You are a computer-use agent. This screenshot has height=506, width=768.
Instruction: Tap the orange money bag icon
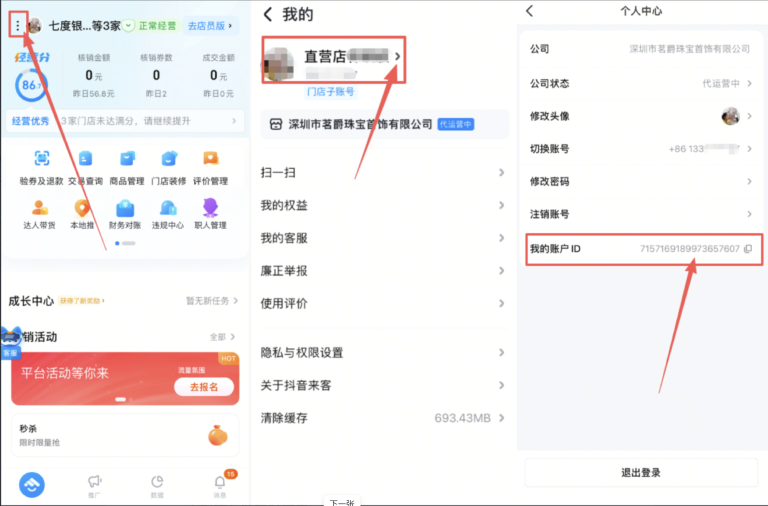tap(218, 435)
